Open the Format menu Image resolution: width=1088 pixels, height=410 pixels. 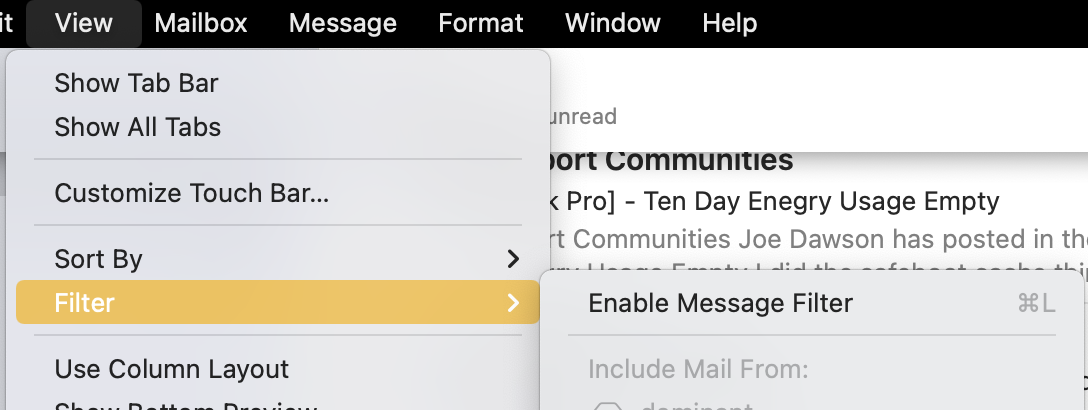point(481,23)
